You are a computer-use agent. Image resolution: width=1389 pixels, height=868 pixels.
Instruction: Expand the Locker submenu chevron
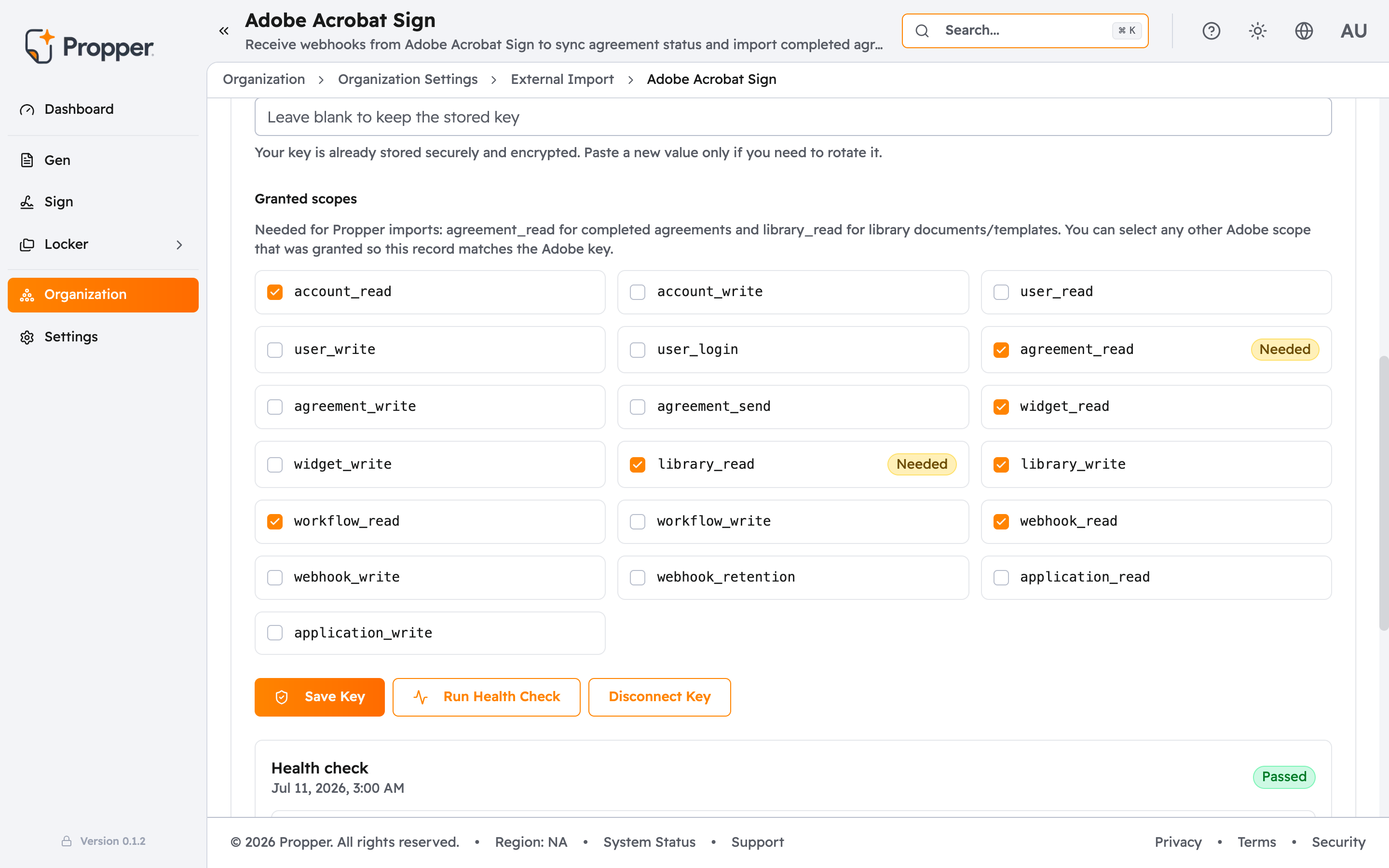(x=179, y=244)
